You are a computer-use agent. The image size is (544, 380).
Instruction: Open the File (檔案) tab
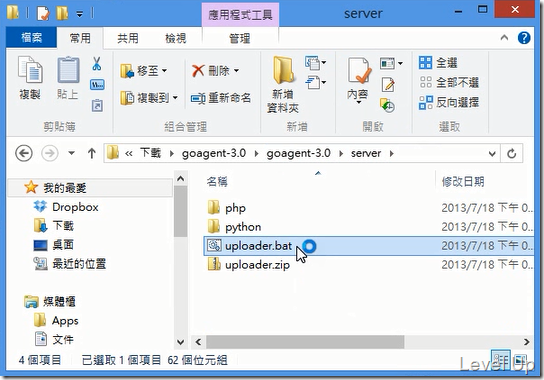(32, 37)
